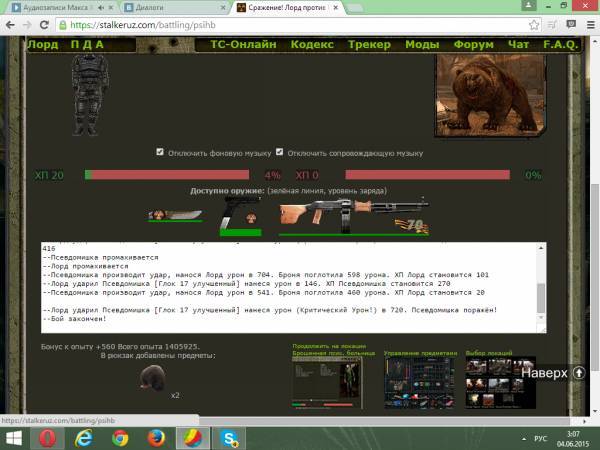This screenshot has height=450, width=600.
Task: Open Opera from the taskbar
Action: click(x=47, y=438)
